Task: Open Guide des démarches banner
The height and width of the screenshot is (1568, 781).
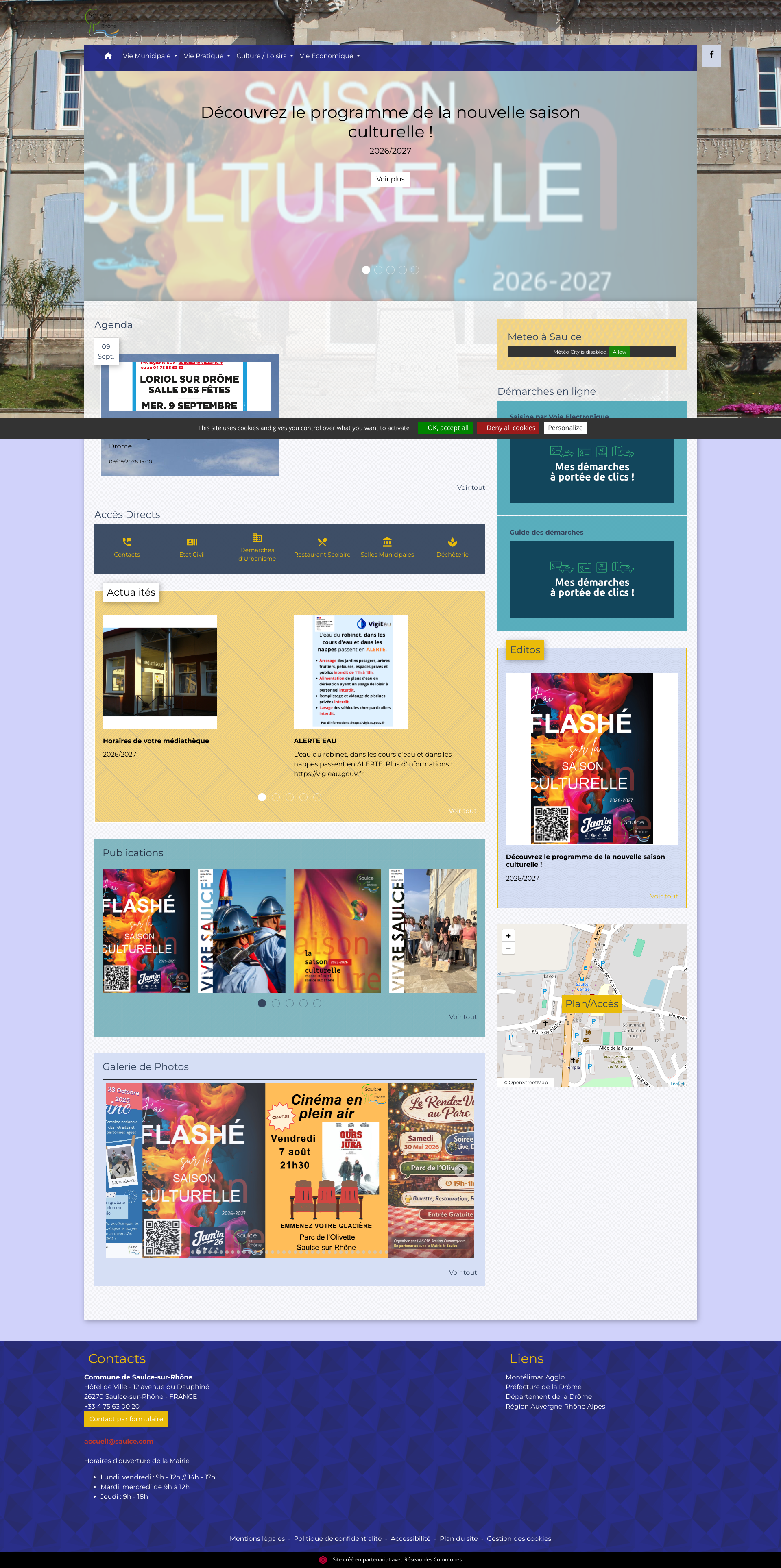Action: 592,579
